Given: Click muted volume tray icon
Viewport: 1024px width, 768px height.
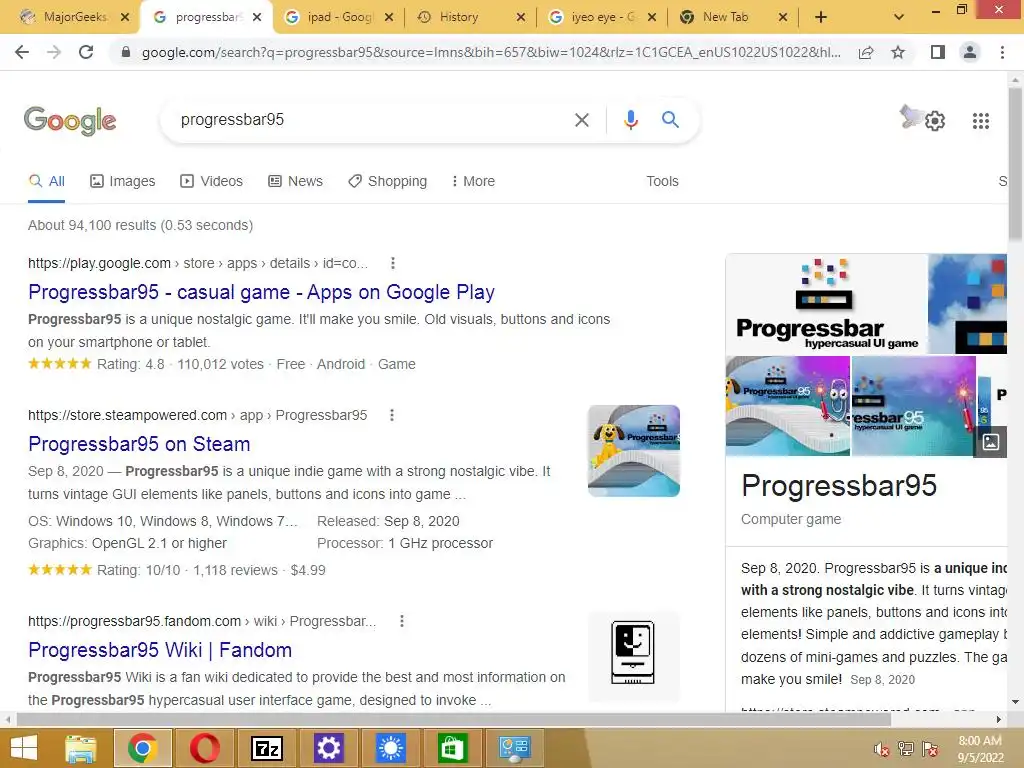Looking at the screenshot, I should pos(881,749).
